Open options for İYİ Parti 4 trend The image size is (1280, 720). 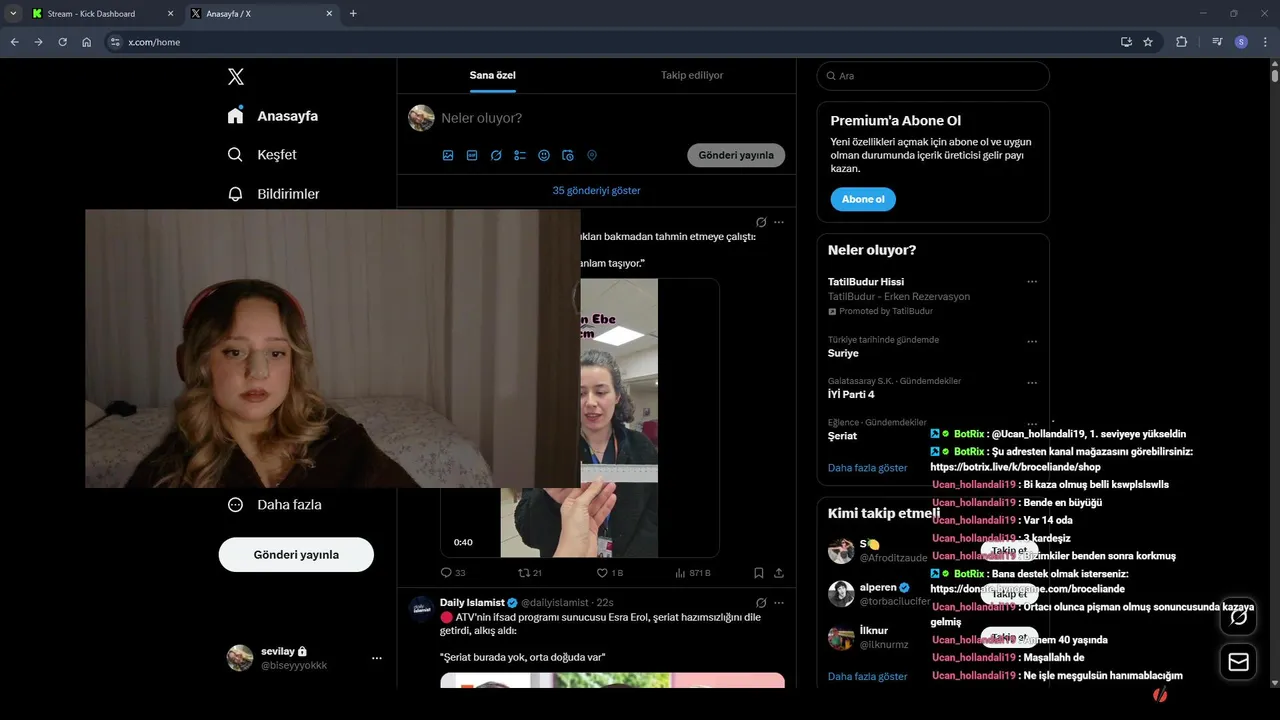(x=1032, y=383)
